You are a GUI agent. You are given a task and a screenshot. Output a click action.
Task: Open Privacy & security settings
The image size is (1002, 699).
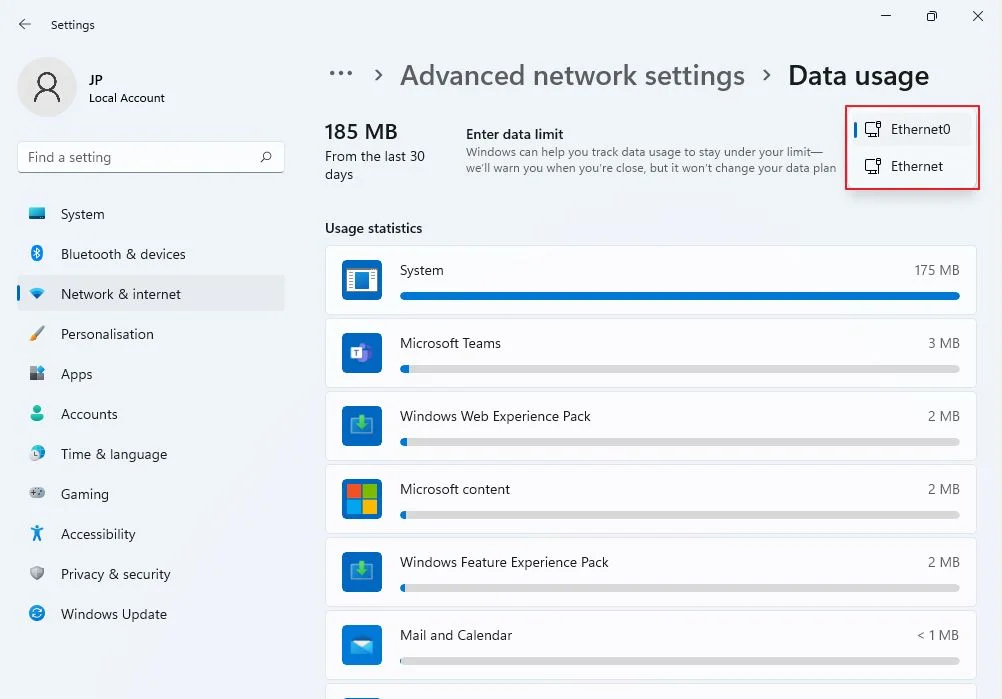151,574
